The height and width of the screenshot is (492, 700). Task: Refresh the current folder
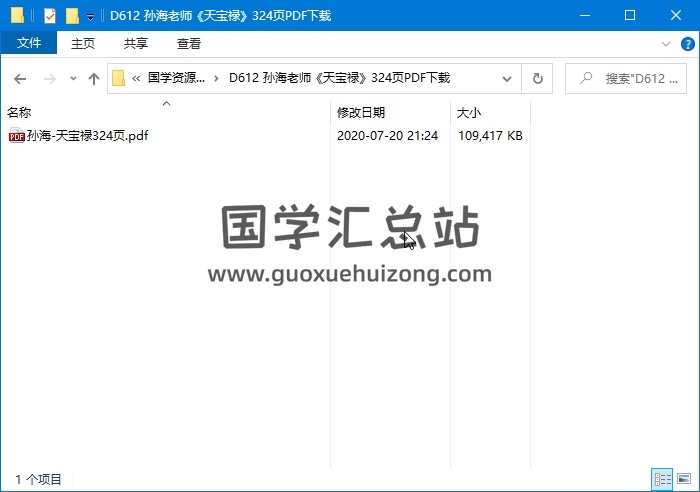[x=538, y=79]
